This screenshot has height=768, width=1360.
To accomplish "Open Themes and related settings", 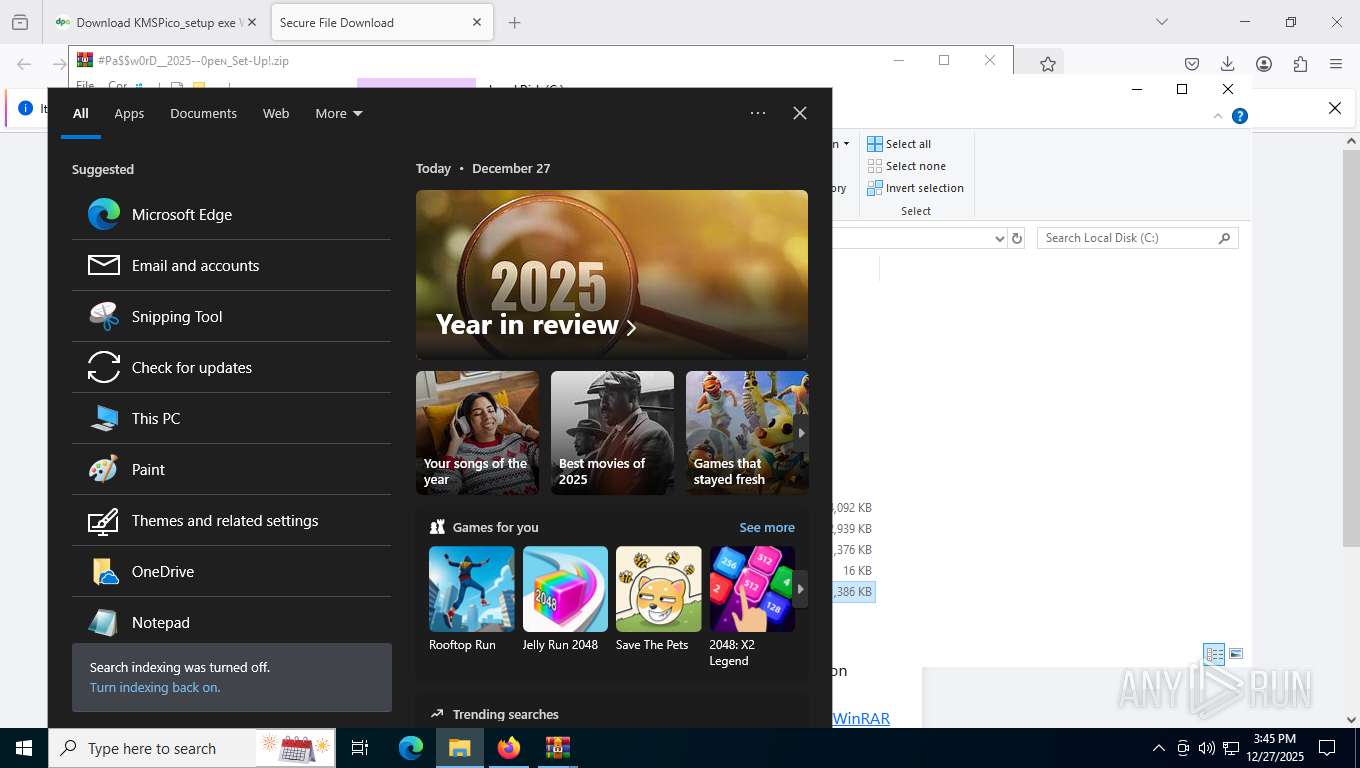I will [x=231, y=520].
